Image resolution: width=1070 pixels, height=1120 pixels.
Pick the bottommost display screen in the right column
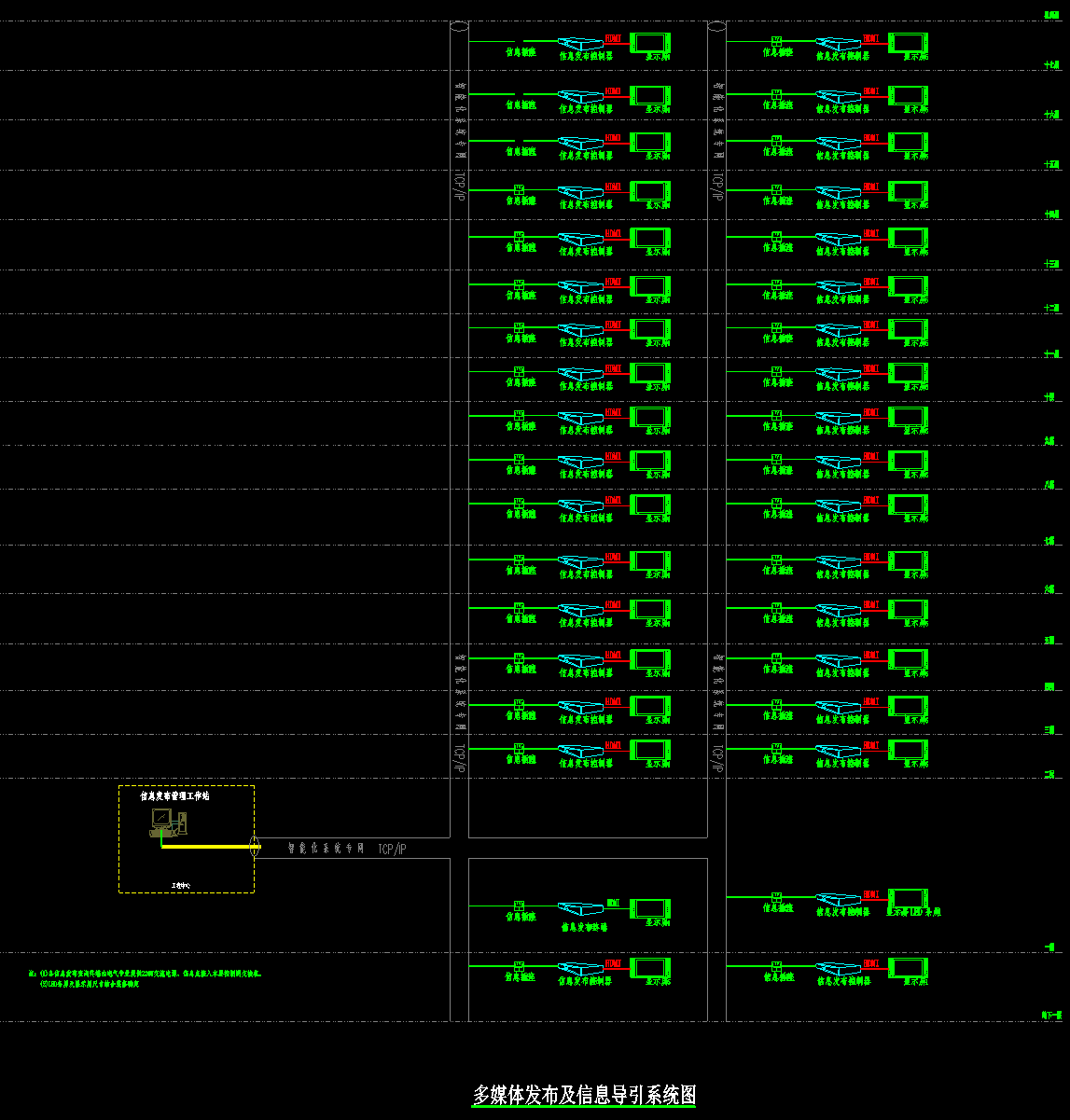pyautogui.click(x=908, y=968)
